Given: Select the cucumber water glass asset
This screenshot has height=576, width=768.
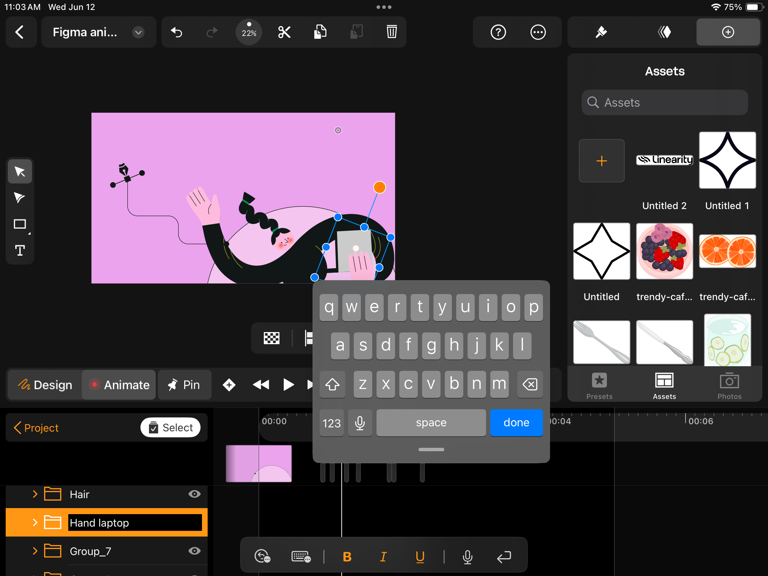Looking at the screenshot, I should pos(727,340).
